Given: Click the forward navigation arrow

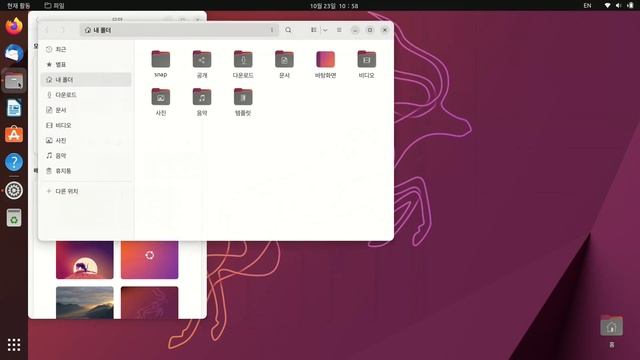Looking at the screenshot, I should pos(62,30).
